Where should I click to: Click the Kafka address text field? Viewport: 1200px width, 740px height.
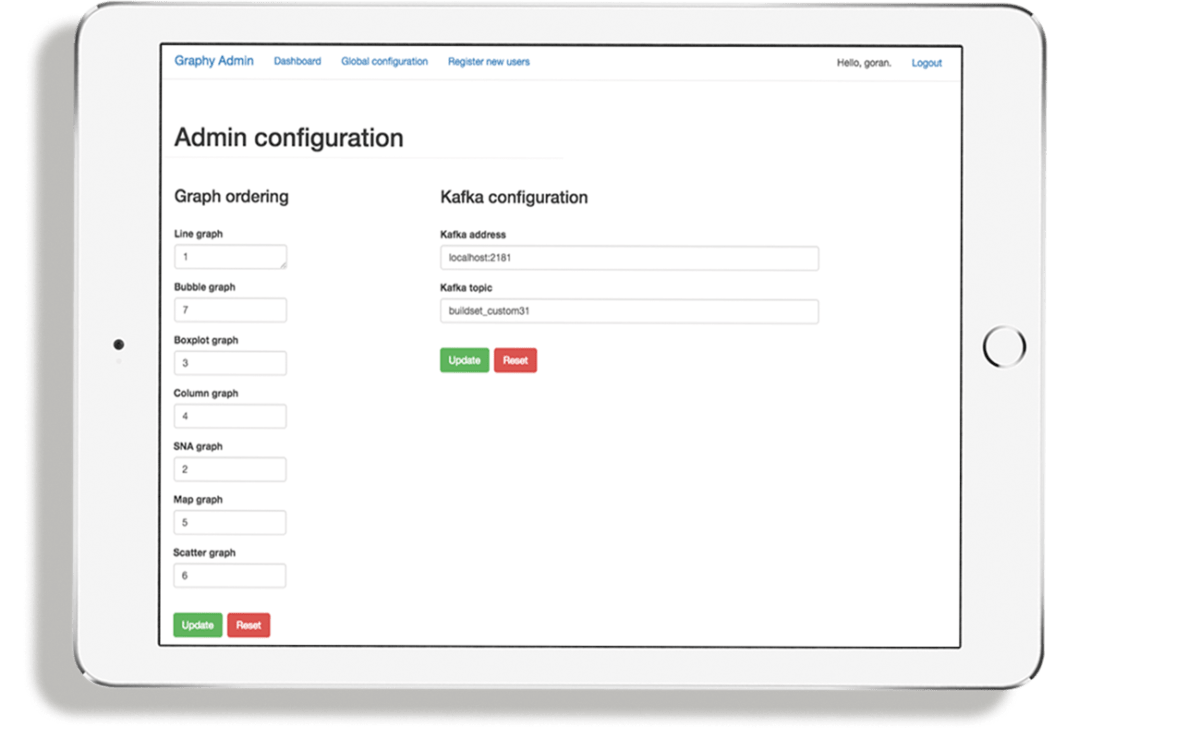coord(629,258)
